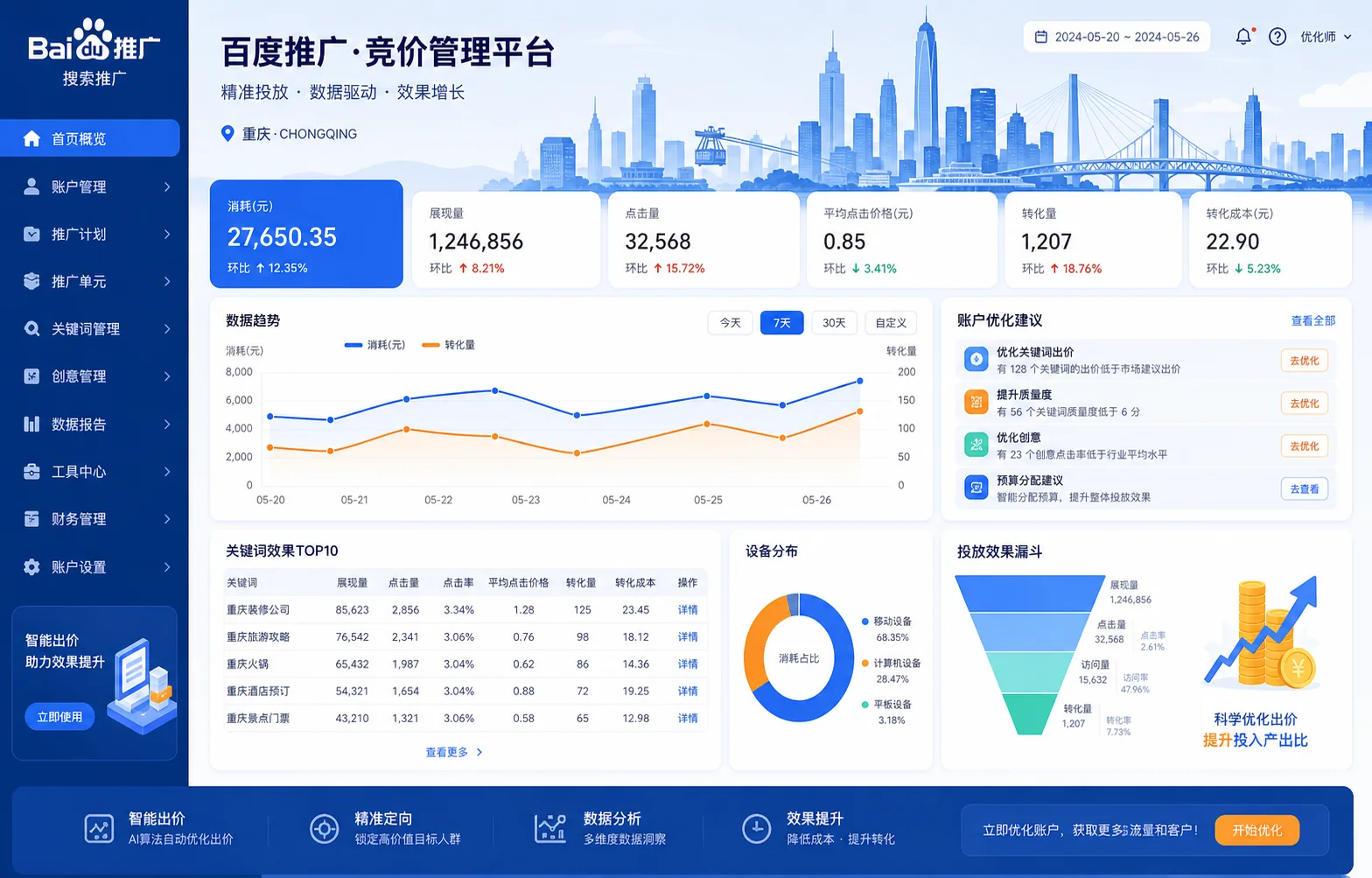
Task: Click the 效果提升 download icon
Action: (x=756, y=828)
